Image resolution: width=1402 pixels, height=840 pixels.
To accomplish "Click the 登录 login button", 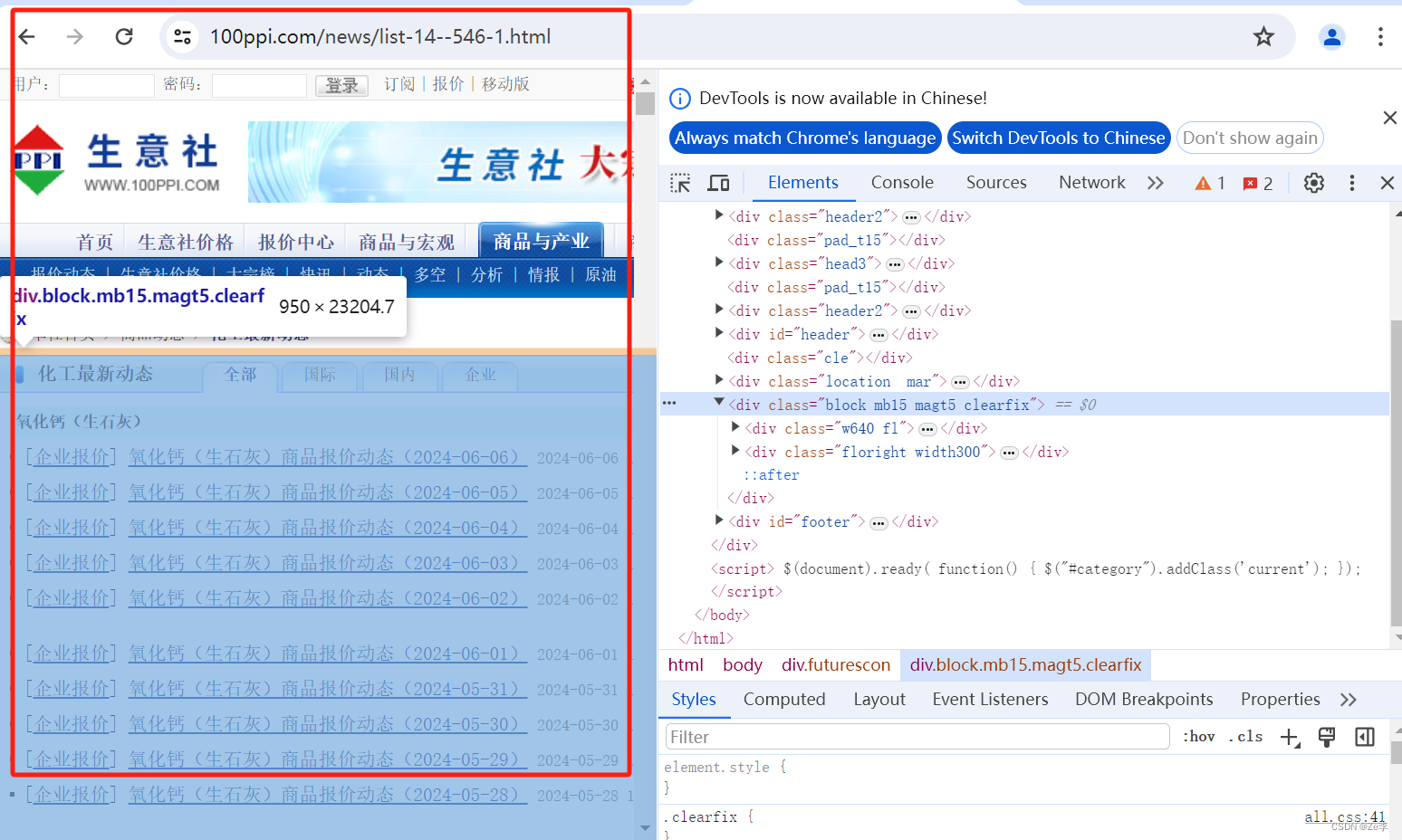I will tap(341, 85).
